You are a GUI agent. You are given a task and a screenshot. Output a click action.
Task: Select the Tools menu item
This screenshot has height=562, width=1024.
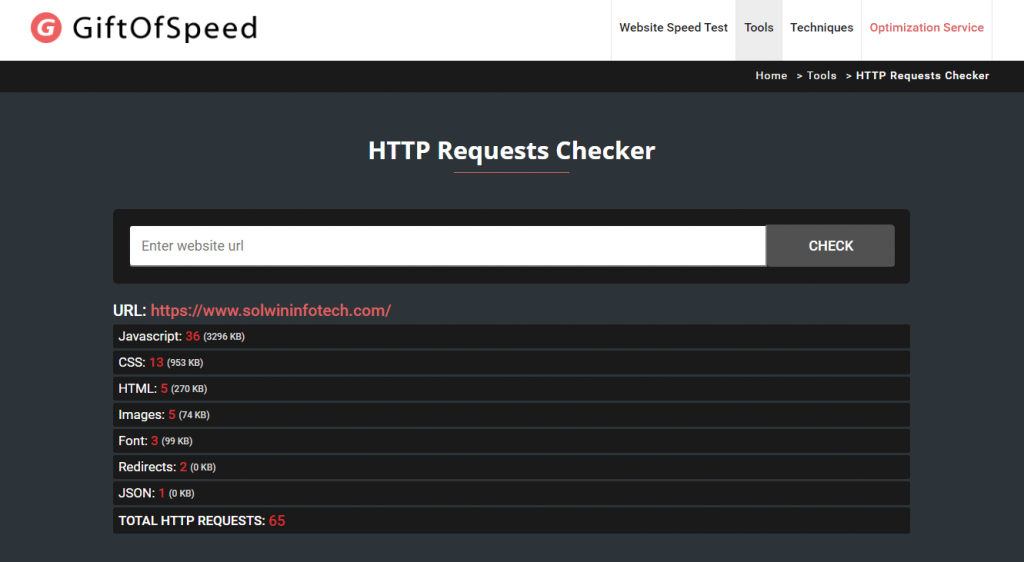(759, 28)
